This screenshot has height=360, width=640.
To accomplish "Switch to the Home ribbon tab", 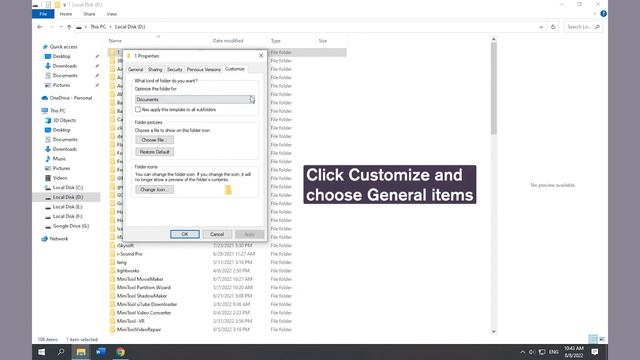I will (x=66, y=14).
